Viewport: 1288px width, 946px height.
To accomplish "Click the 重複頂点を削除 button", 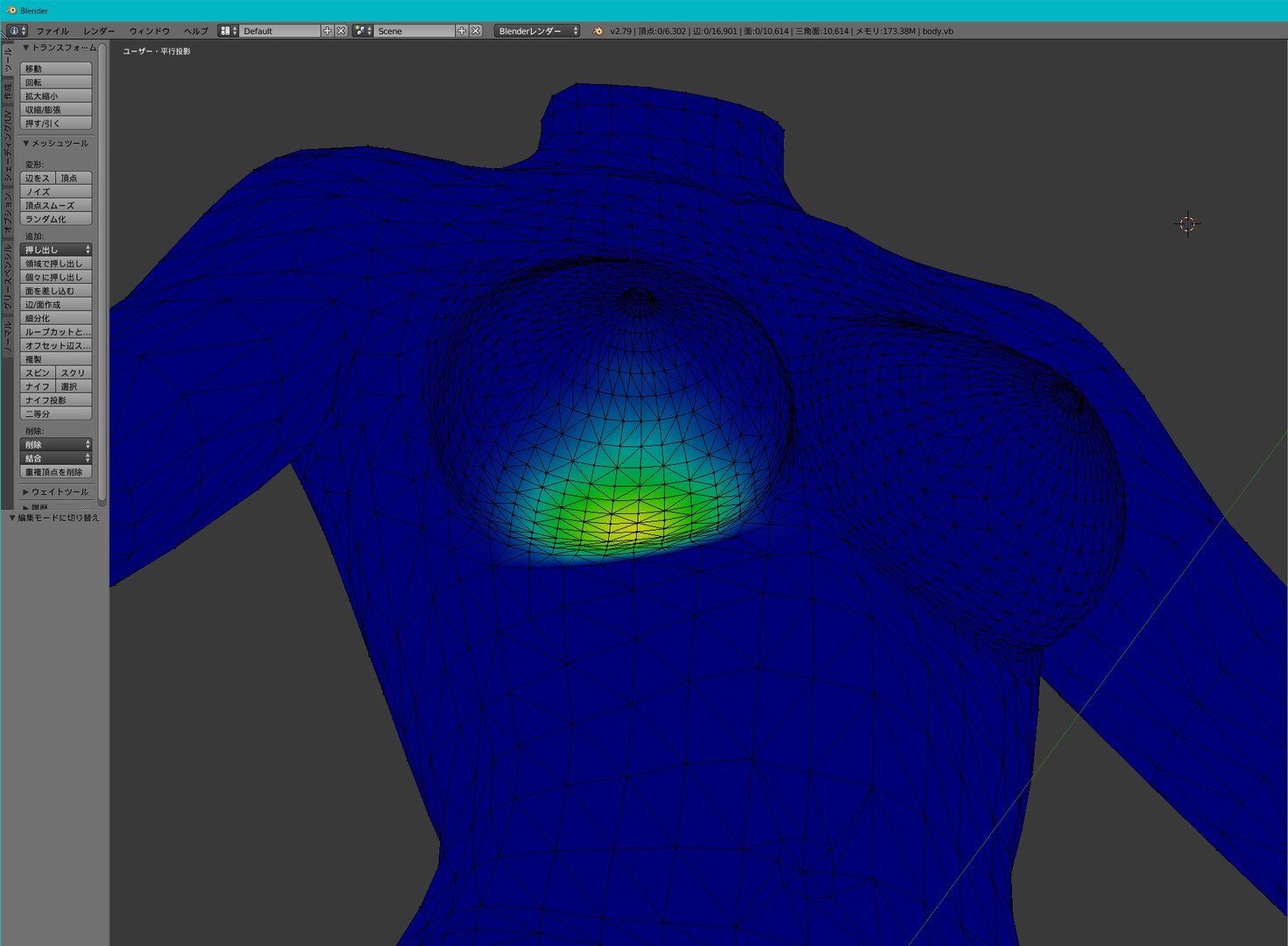I will pos(56,472).
